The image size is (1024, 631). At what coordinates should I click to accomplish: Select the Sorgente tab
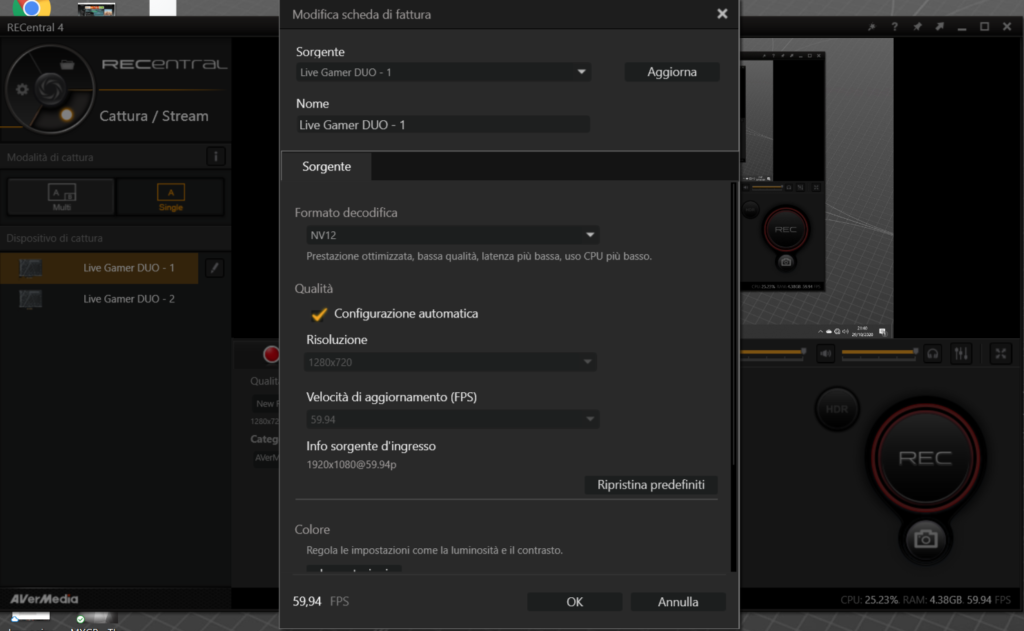tap(327, 167)
